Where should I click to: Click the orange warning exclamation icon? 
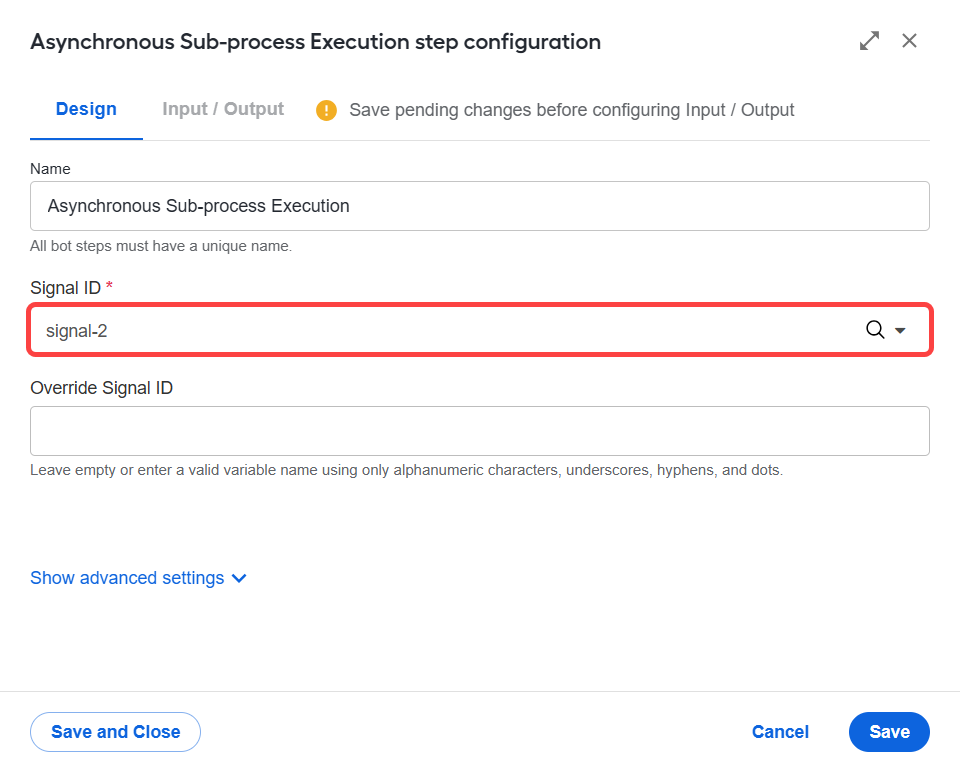[326, 110]
